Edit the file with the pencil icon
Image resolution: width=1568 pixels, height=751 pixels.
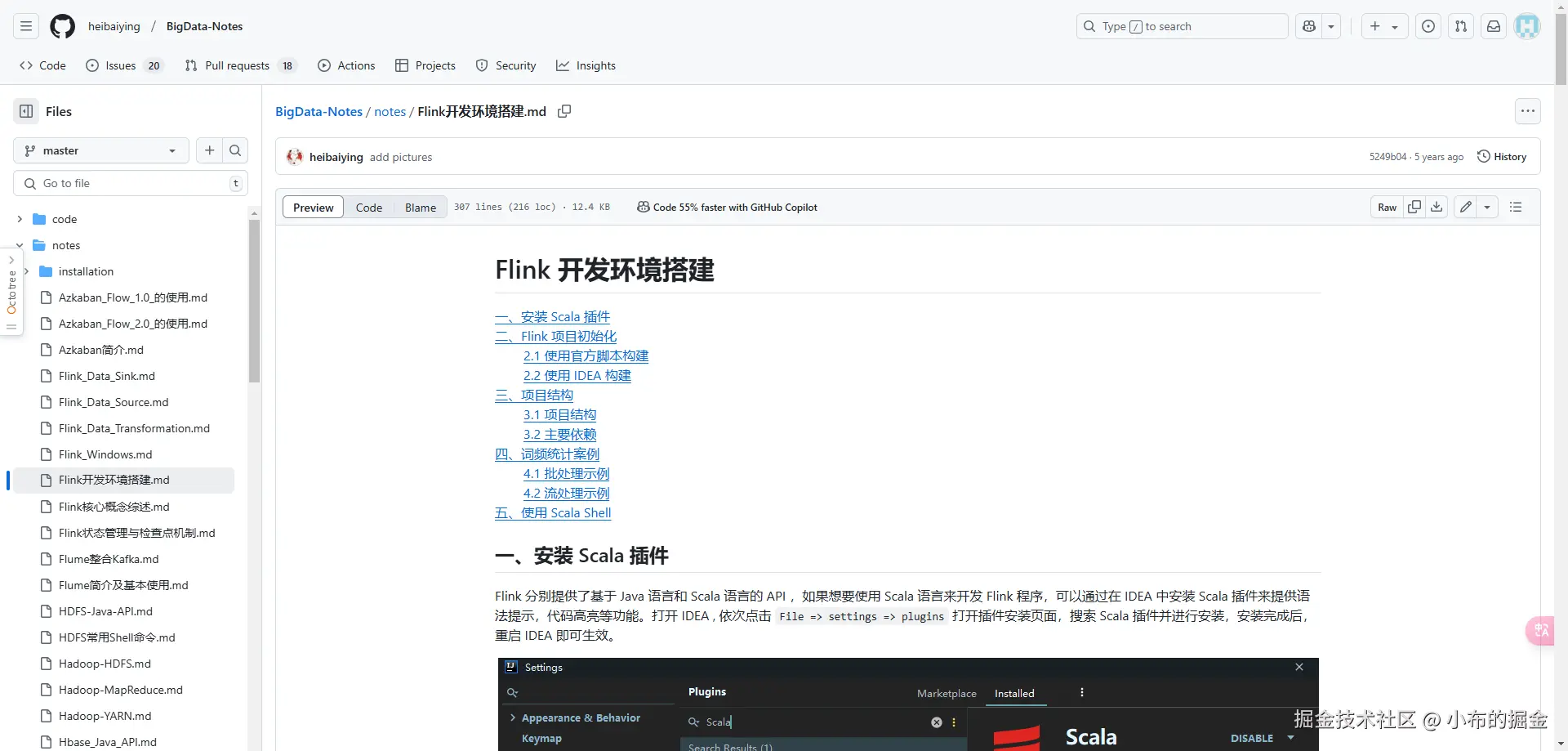(x=1464, y=207)
